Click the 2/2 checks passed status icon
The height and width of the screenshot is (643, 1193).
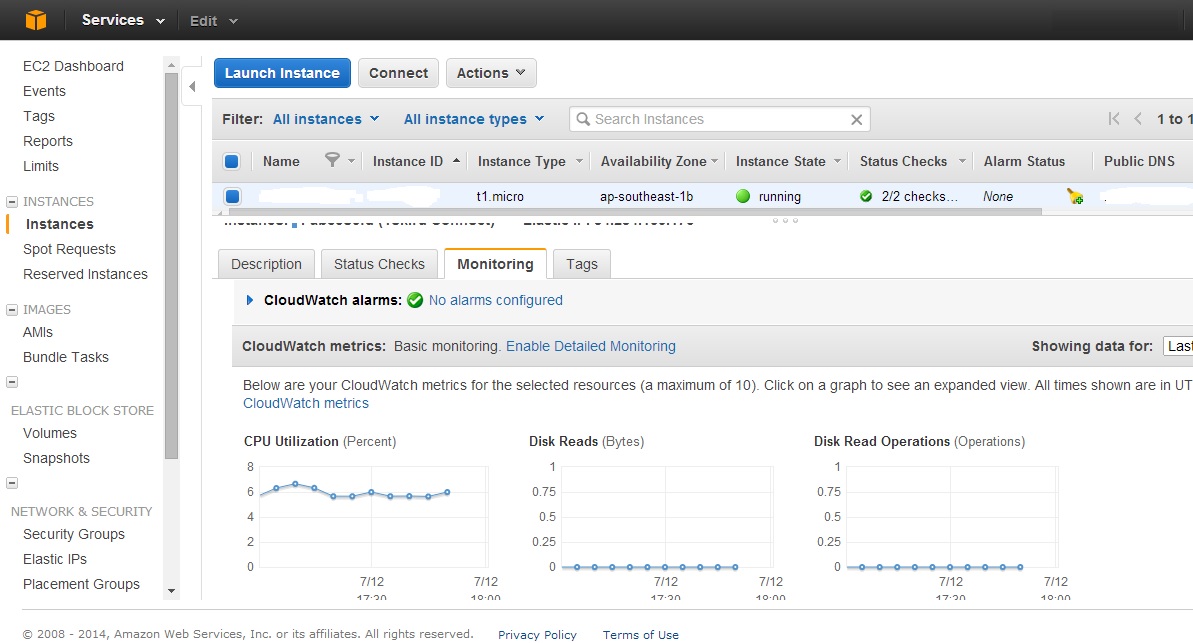coord(865,196)
